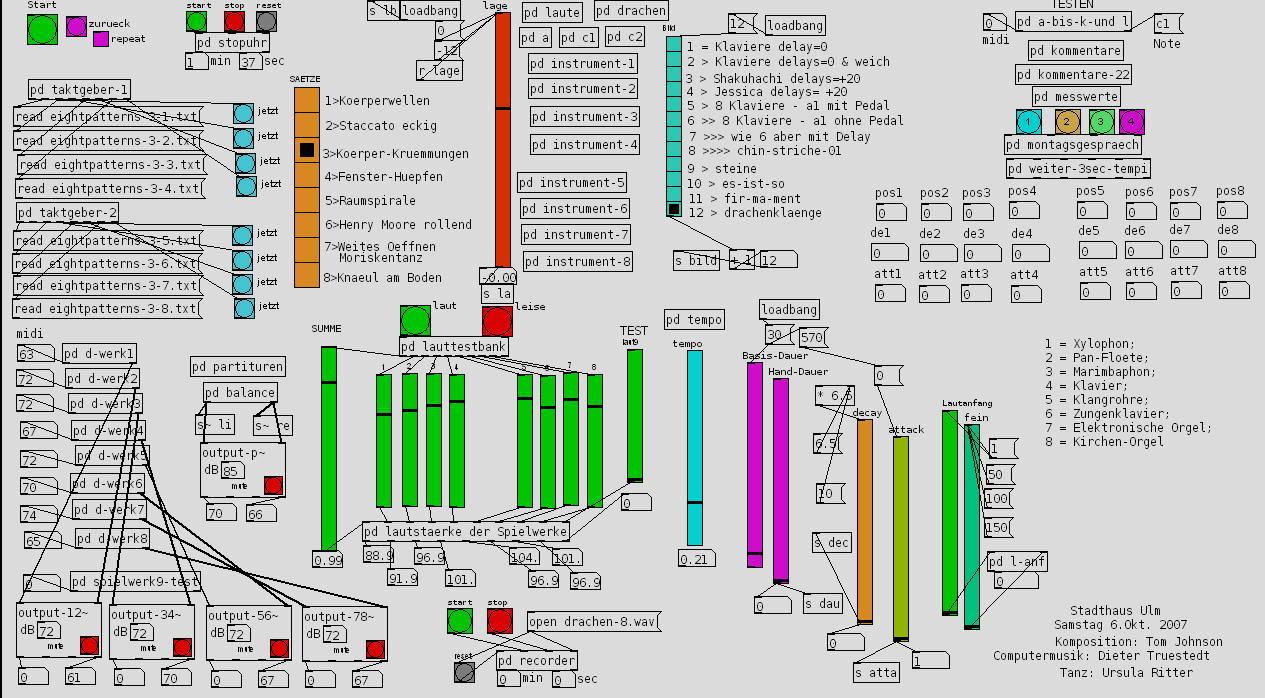
Task: Toggle the magenta repeat checkbox
Action: pos(100,39)
